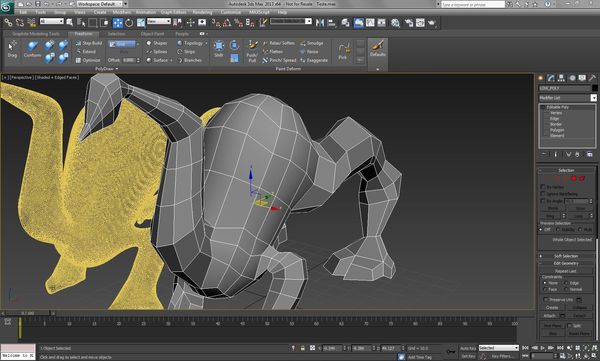Click the Create button in Edit Geometry
The height and width of the screenshot is (361, 600).
point(552,308)
